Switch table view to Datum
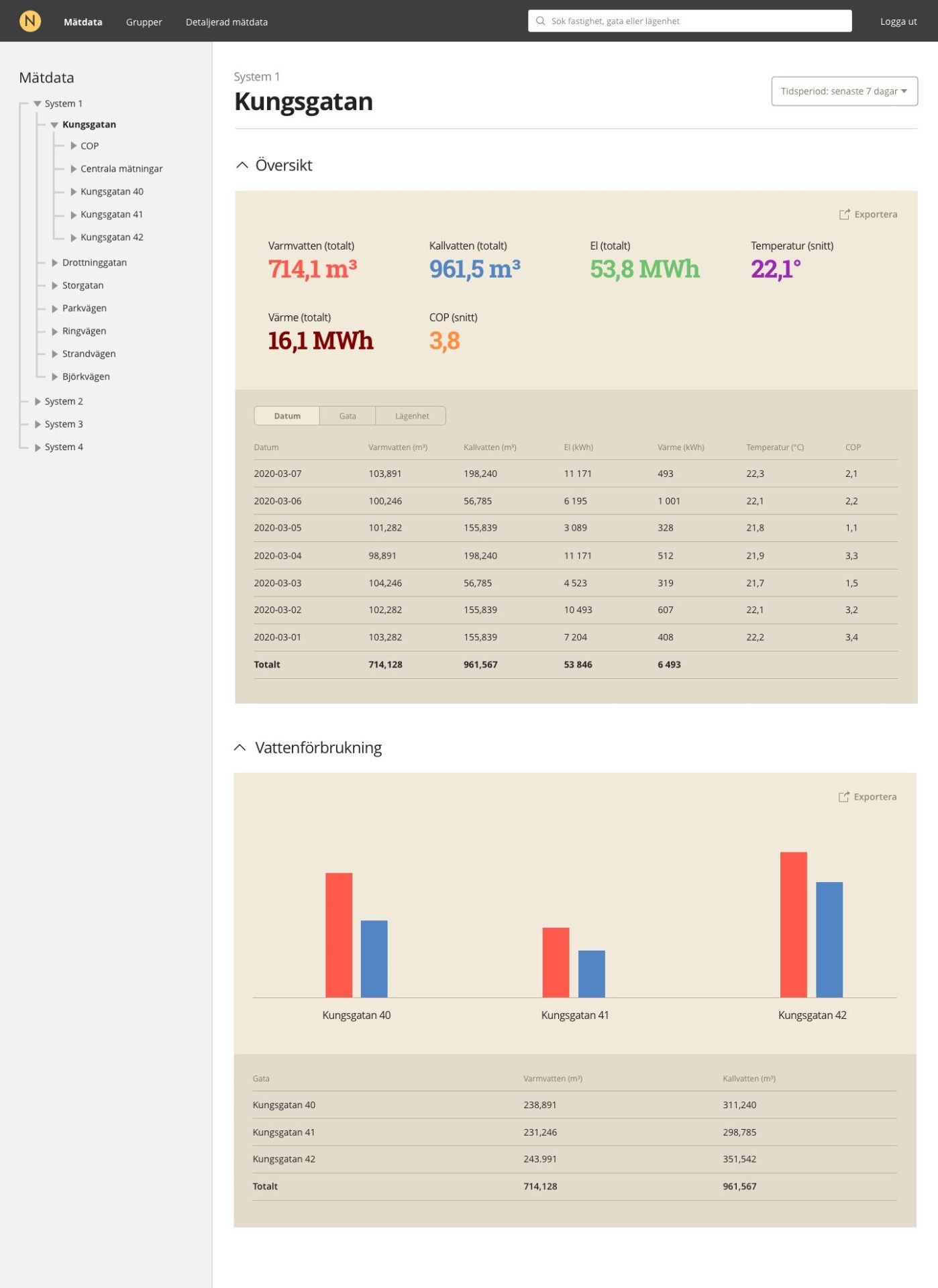This screenshot has height=1288, width=938. (x=287, y=416)
